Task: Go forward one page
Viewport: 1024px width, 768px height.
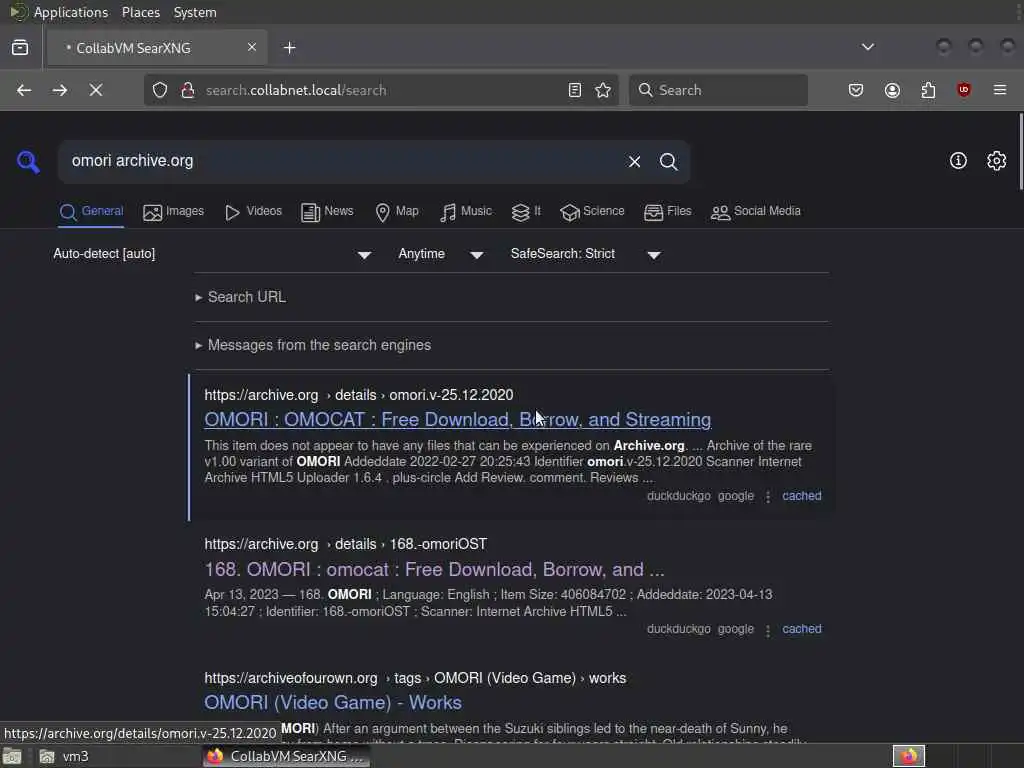Action: (x=59, y=90)
